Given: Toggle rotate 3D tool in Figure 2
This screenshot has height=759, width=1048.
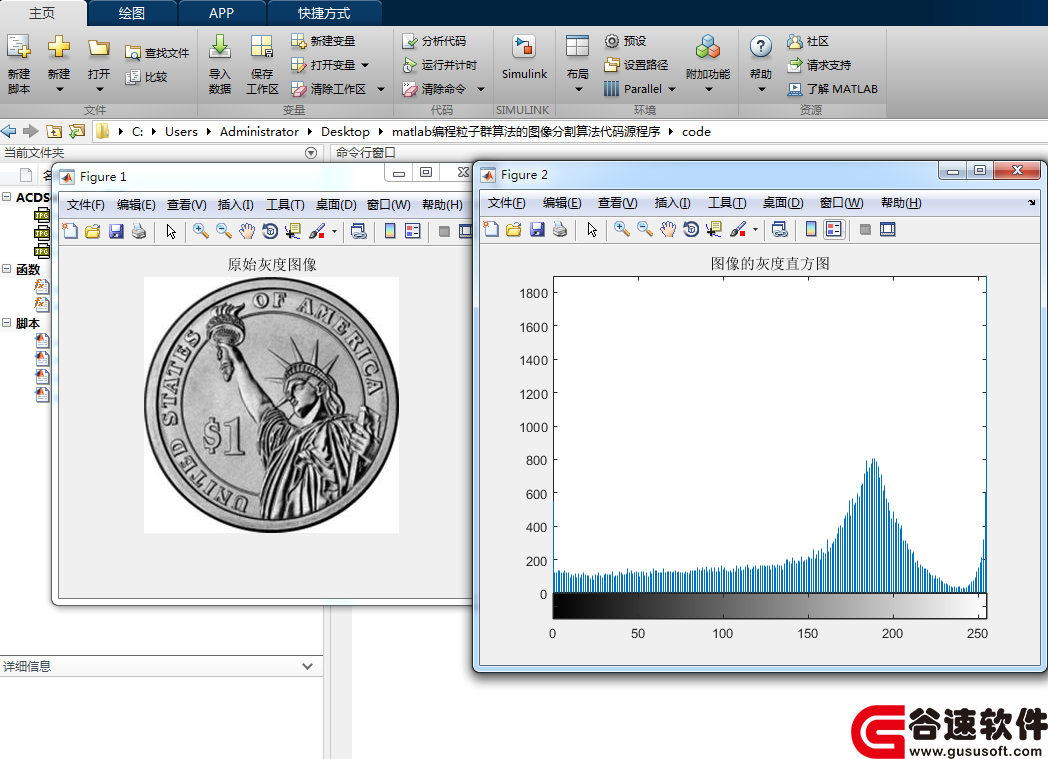Looking at the screenshot, I should [x=691, y=230].
